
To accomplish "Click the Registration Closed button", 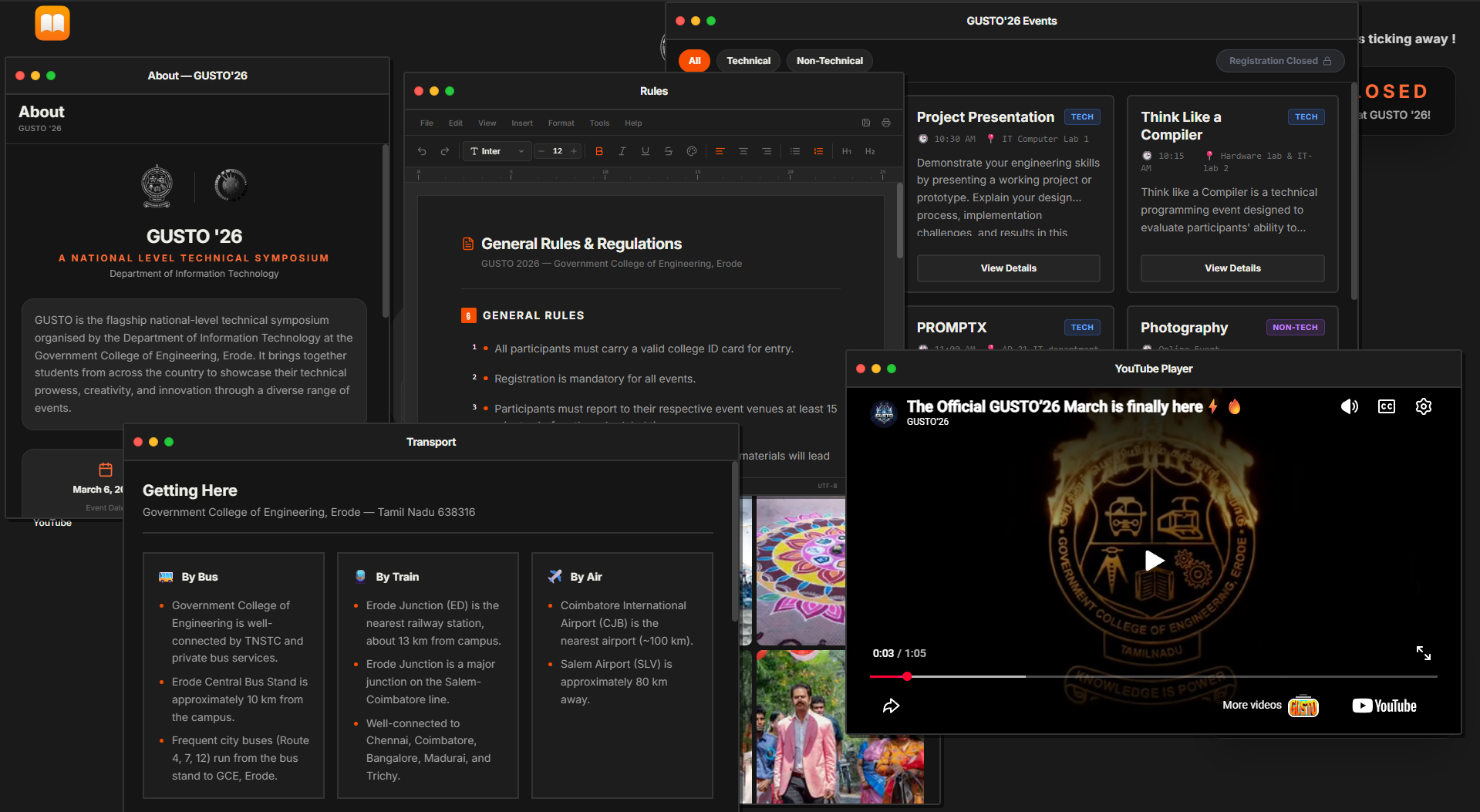I will point(1280,61).
